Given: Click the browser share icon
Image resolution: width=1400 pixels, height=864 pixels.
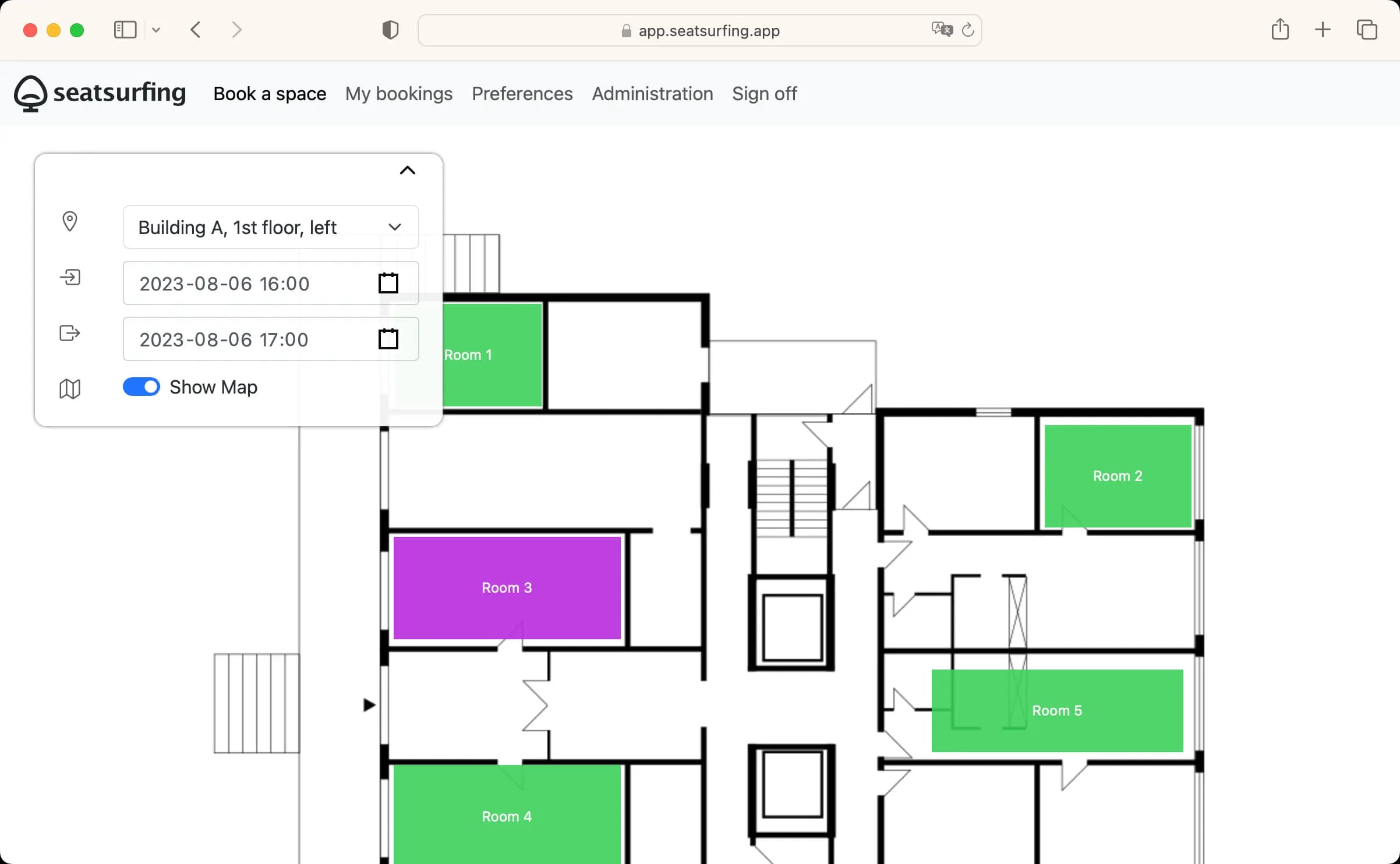Looking at the screenshot, I should click(1279, 30).
